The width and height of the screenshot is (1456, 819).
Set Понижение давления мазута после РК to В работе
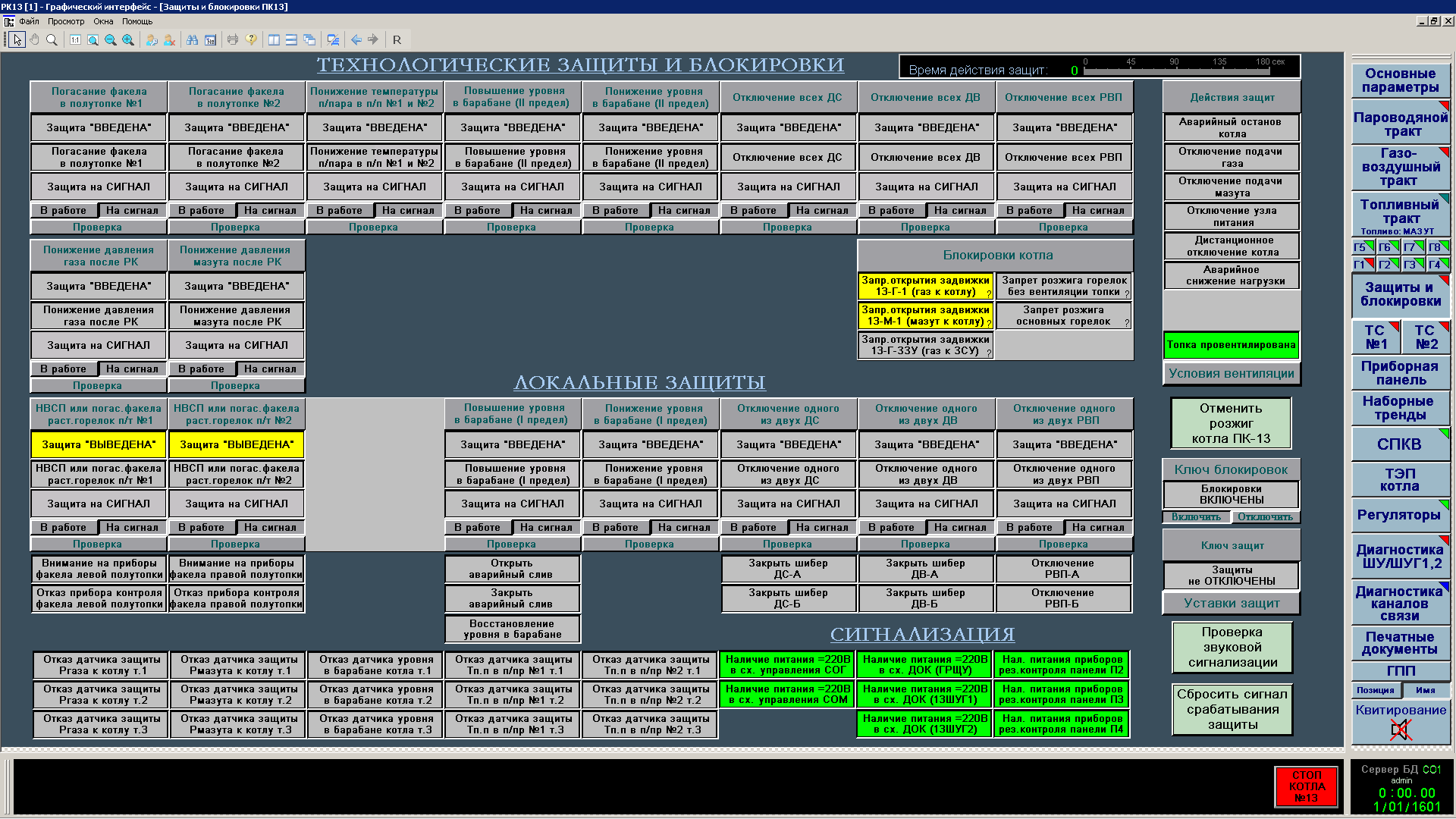201,369
